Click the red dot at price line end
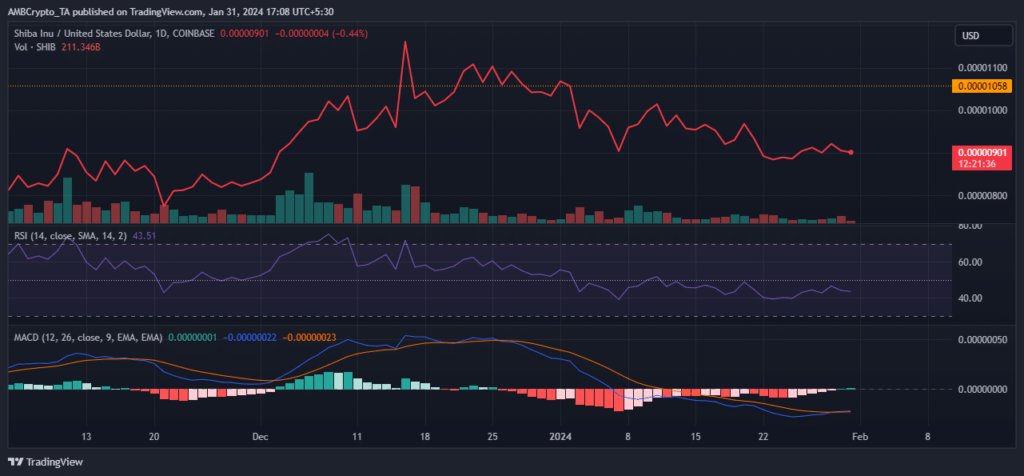Image resolution: width=1024 pixels, height=476 pixels. (851, 152)
